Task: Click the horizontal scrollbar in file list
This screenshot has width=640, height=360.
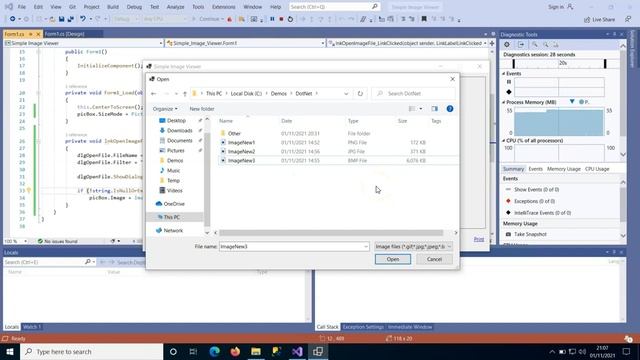Action: point(331,233)
